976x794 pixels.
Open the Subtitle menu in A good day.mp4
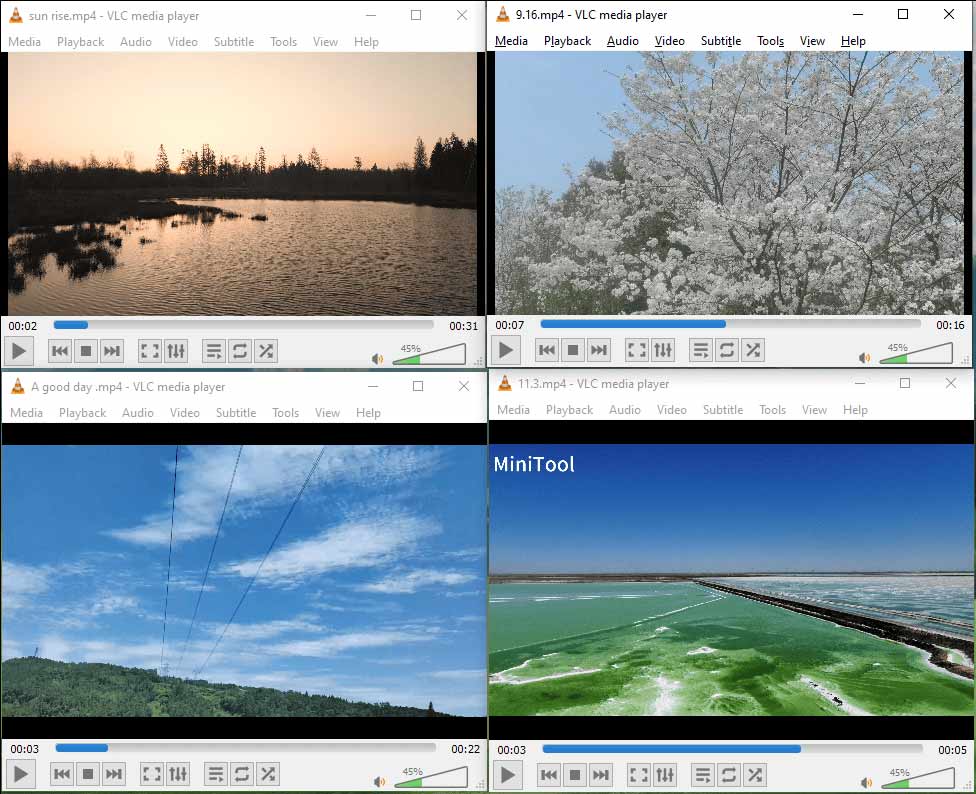236,412
